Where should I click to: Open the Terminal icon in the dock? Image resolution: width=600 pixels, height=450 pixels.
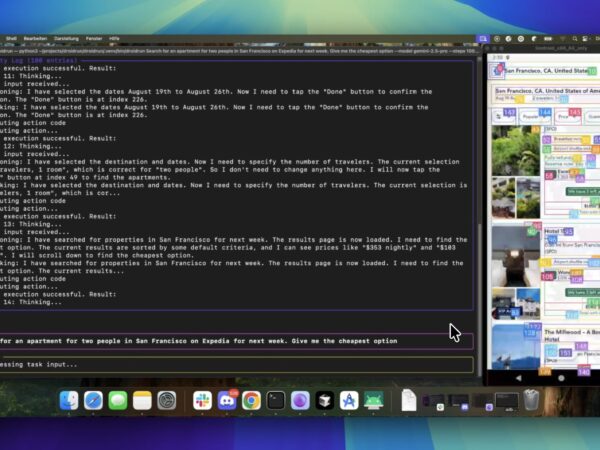(276, 400)
